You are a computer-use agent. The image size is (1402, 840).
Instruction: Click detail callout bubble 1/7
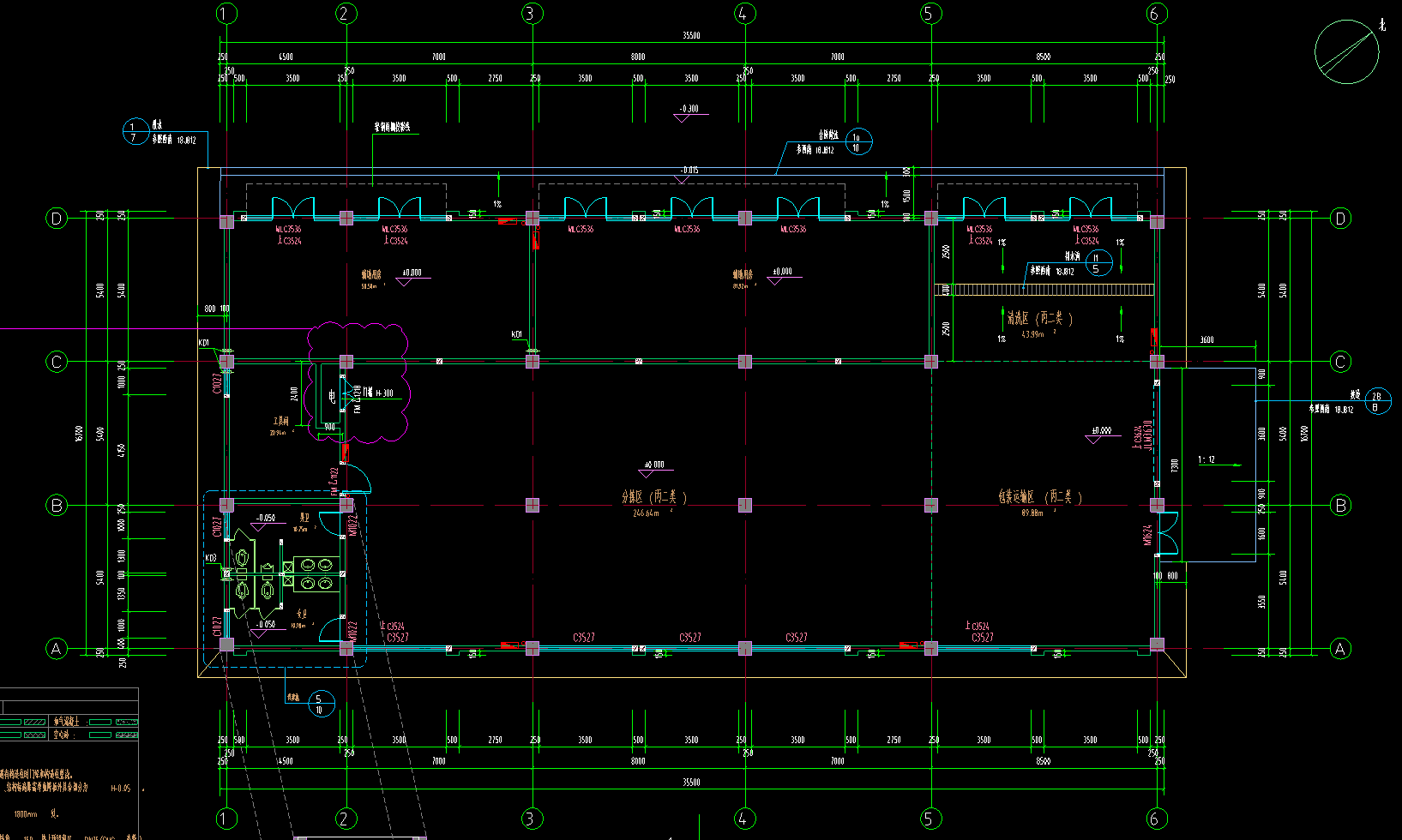[x=135, y=132]
